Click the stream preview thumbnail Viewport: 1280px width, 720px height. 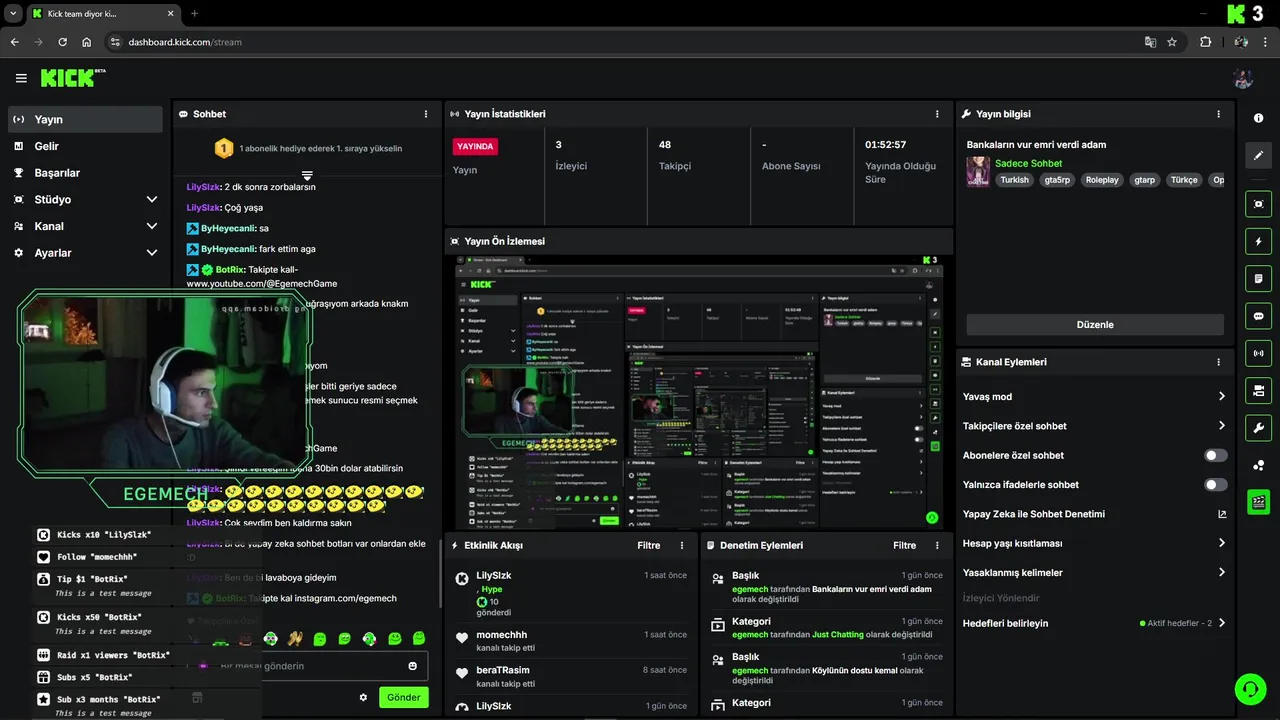(698, 392)
